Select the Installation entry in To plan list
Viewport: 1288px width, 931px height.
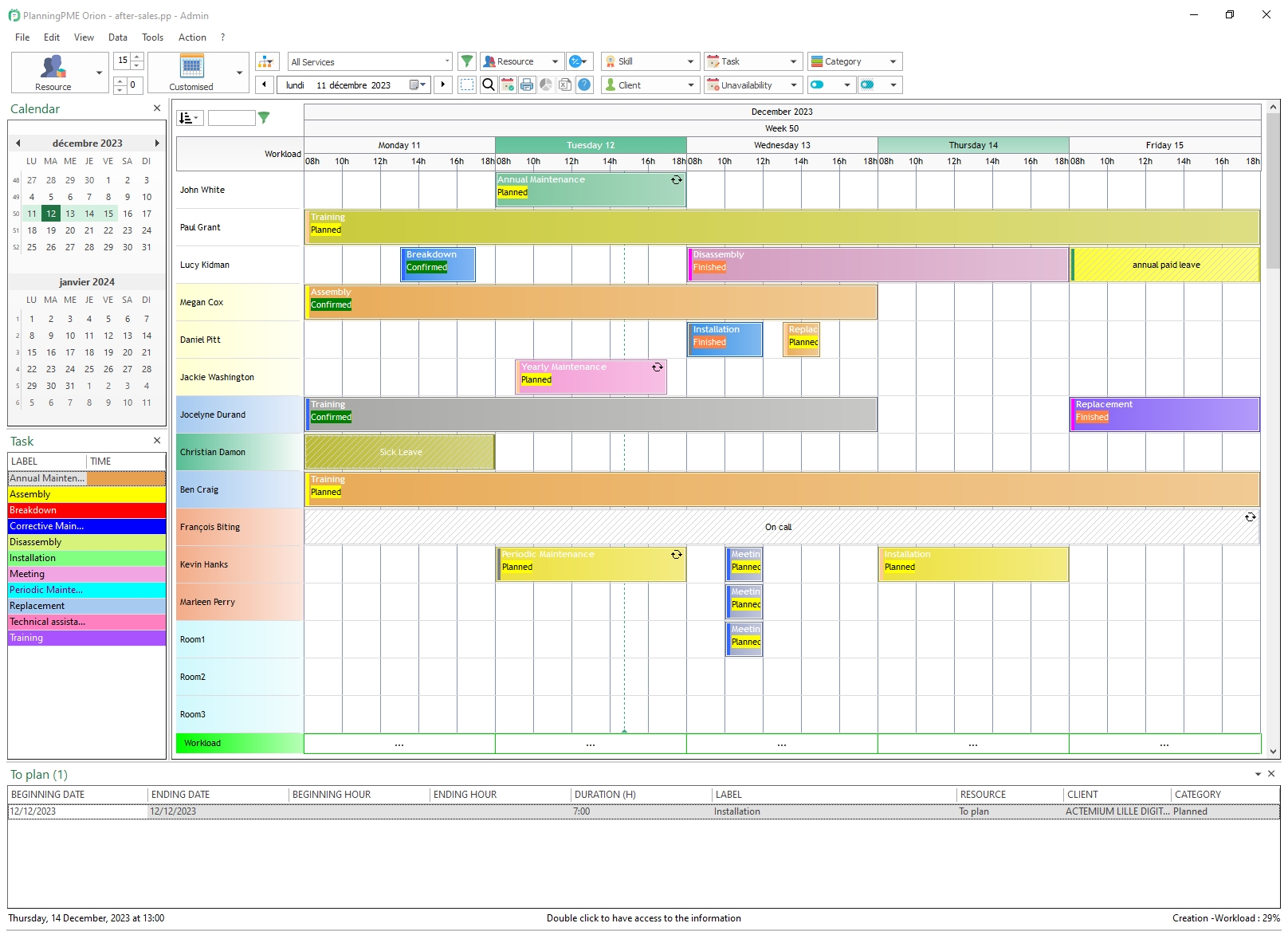pyautogui.click(x=736, y=811)
